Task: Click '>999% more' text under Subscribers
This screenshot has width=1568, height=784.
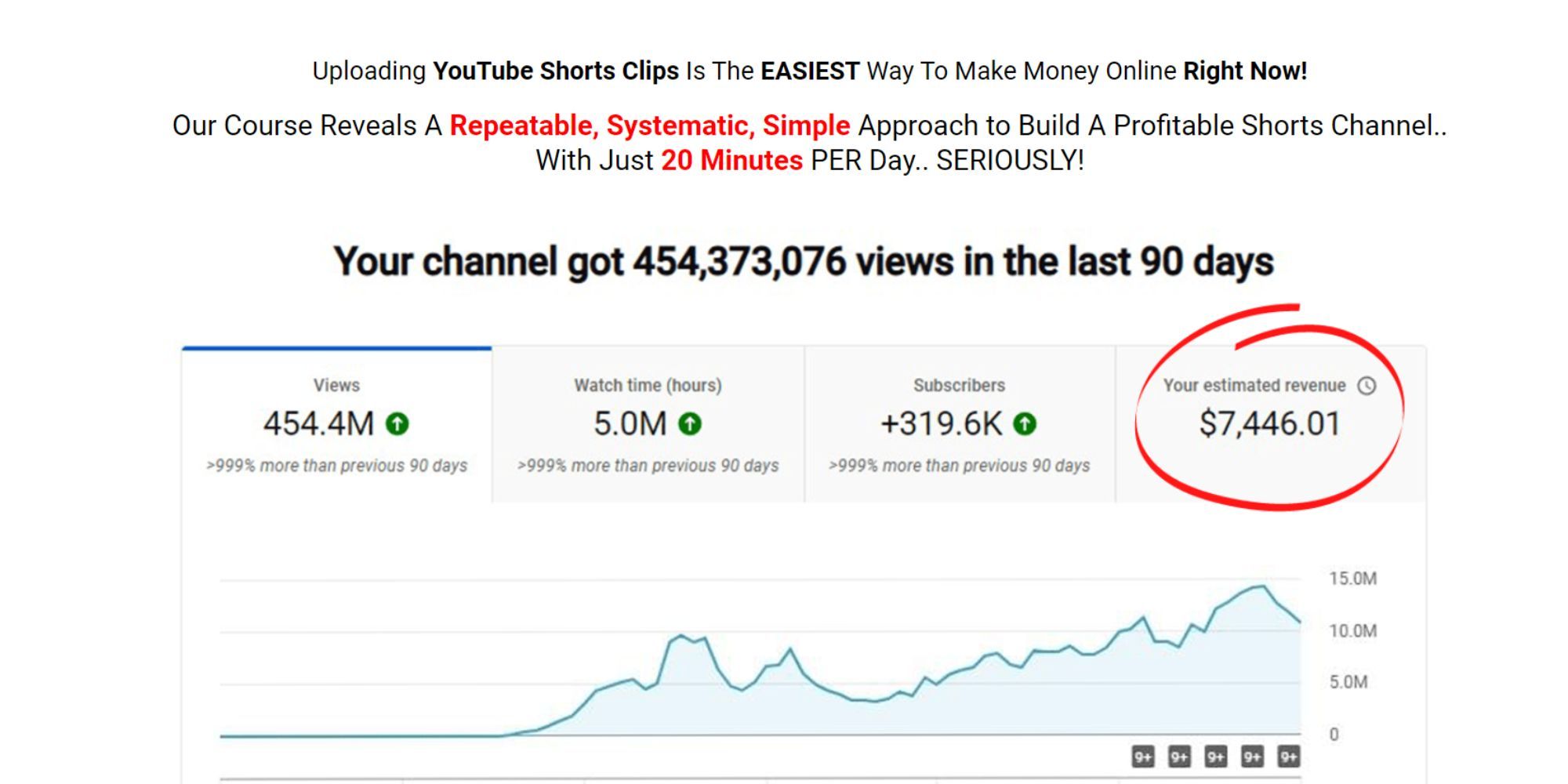Action: coord(960,466)
